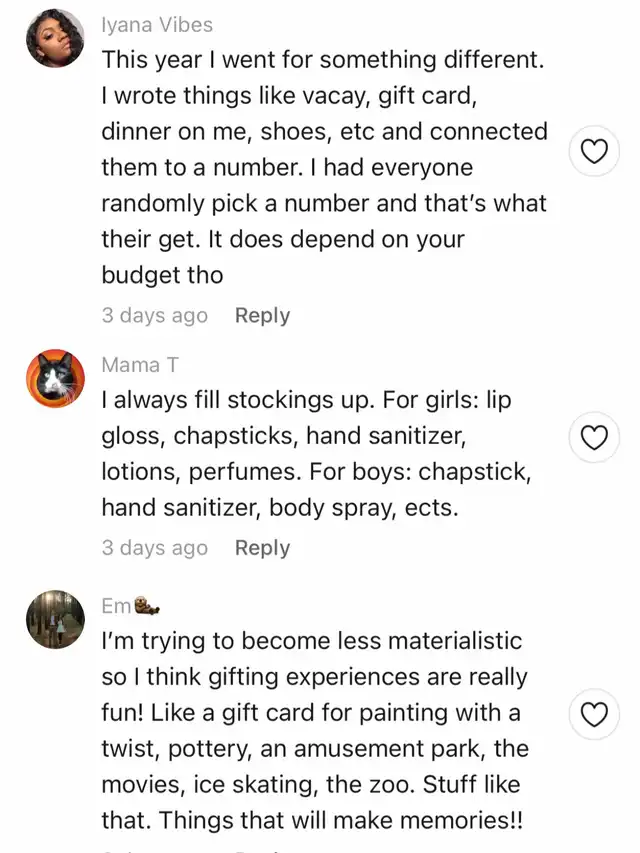Heart Em's comment about gifting experiences
The height and width of the screenshot is (853, 640).
click(595, 714)
